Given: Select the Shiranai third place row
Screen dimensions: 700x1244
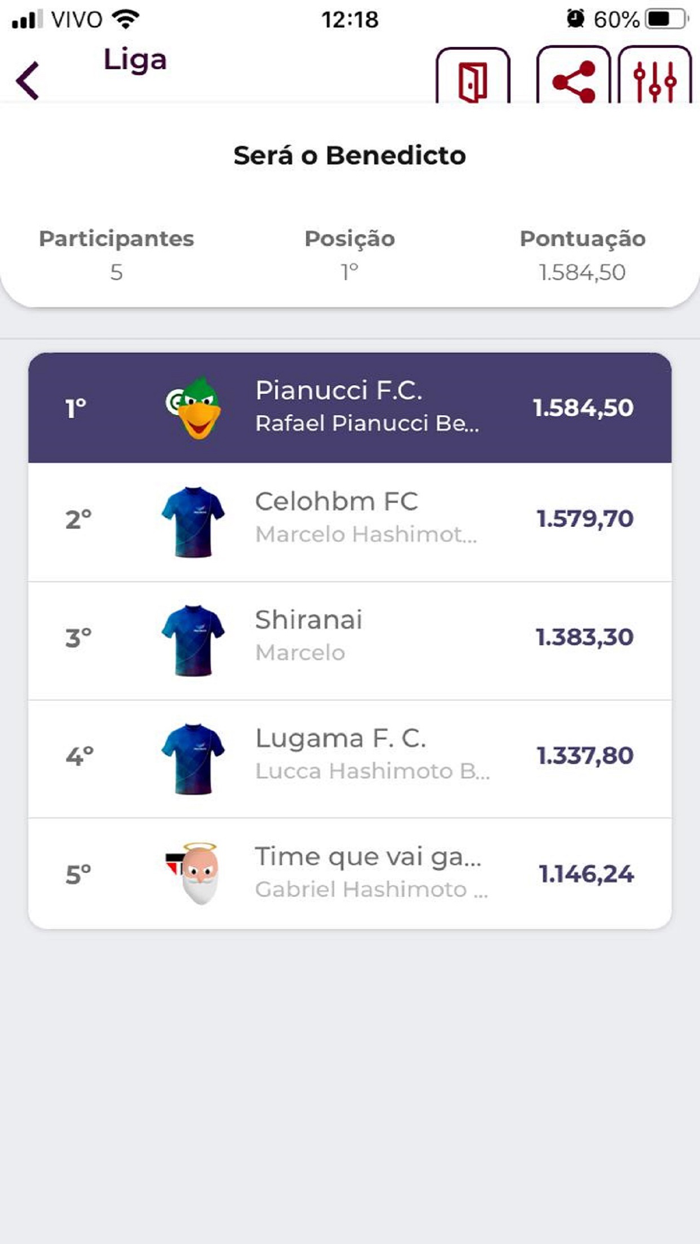Looking at the screenshot, I should point(350,638).
